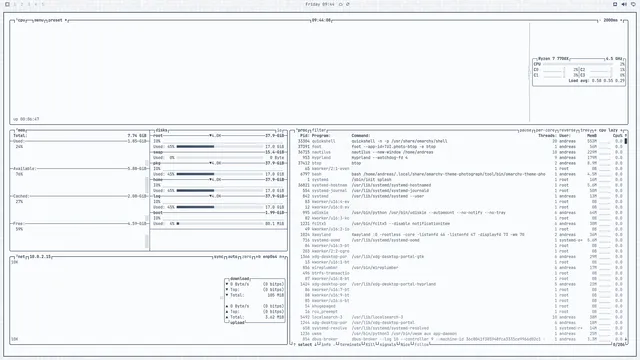Click the Cpu% column header
This screenshot has height=360, width=640.
coord(618,136)
